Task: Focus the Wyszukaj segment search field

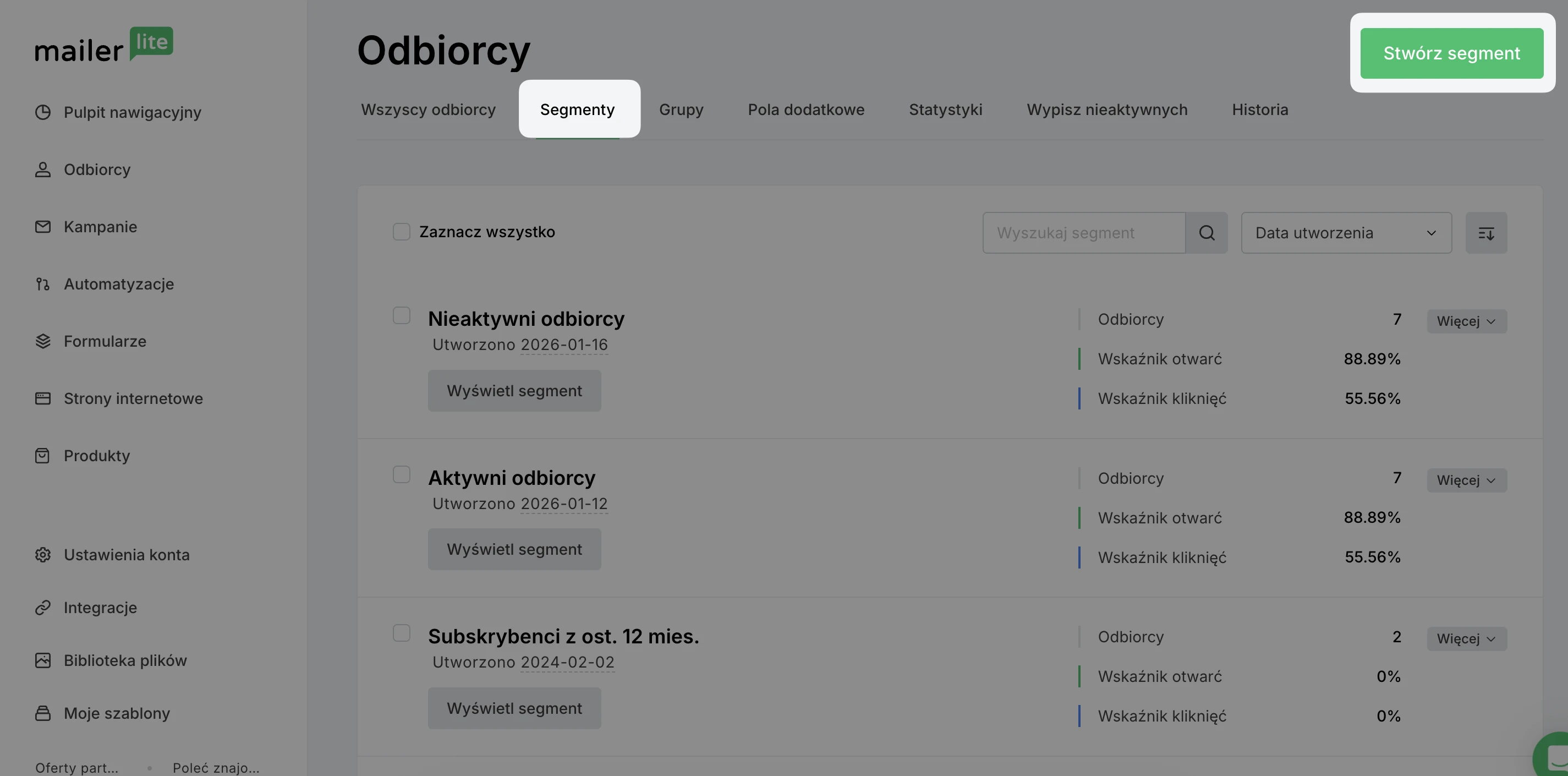Action: pyautogui.click(x=1083, y=233)
